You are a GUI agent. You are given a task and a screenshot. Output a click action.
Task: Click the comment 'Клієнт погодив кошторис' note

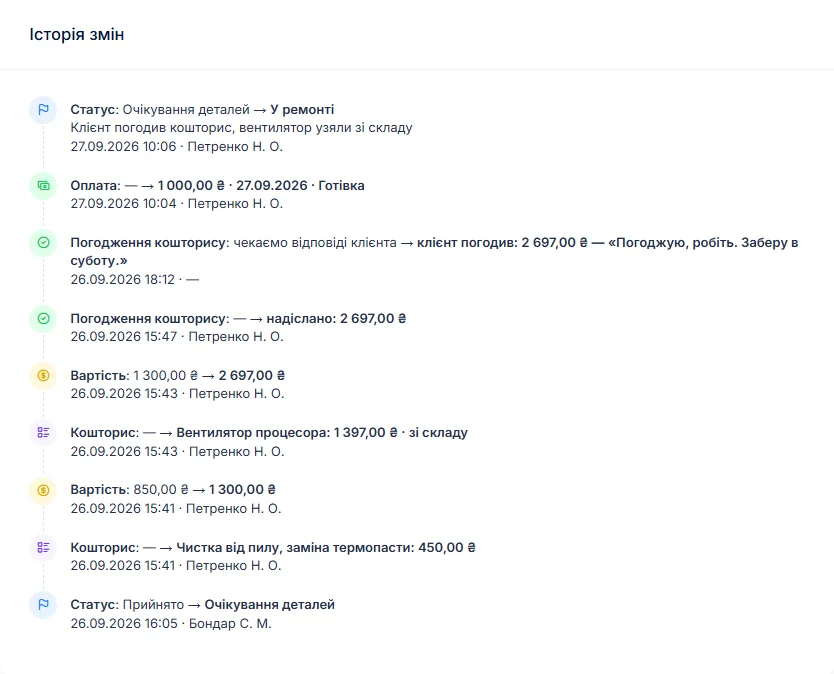point(241,128)
